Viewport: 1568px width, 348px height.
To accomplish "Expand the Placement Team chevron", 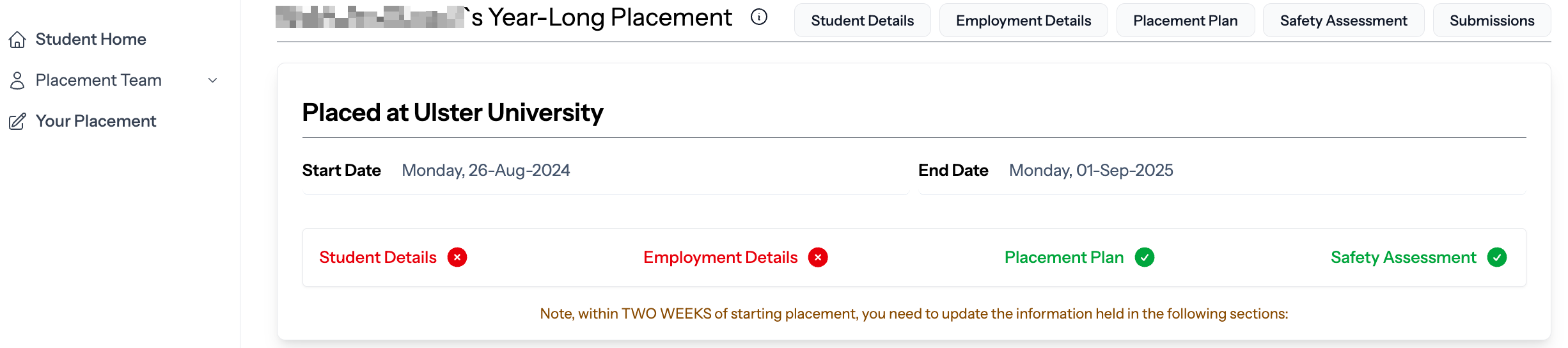I will click(213, 81).
